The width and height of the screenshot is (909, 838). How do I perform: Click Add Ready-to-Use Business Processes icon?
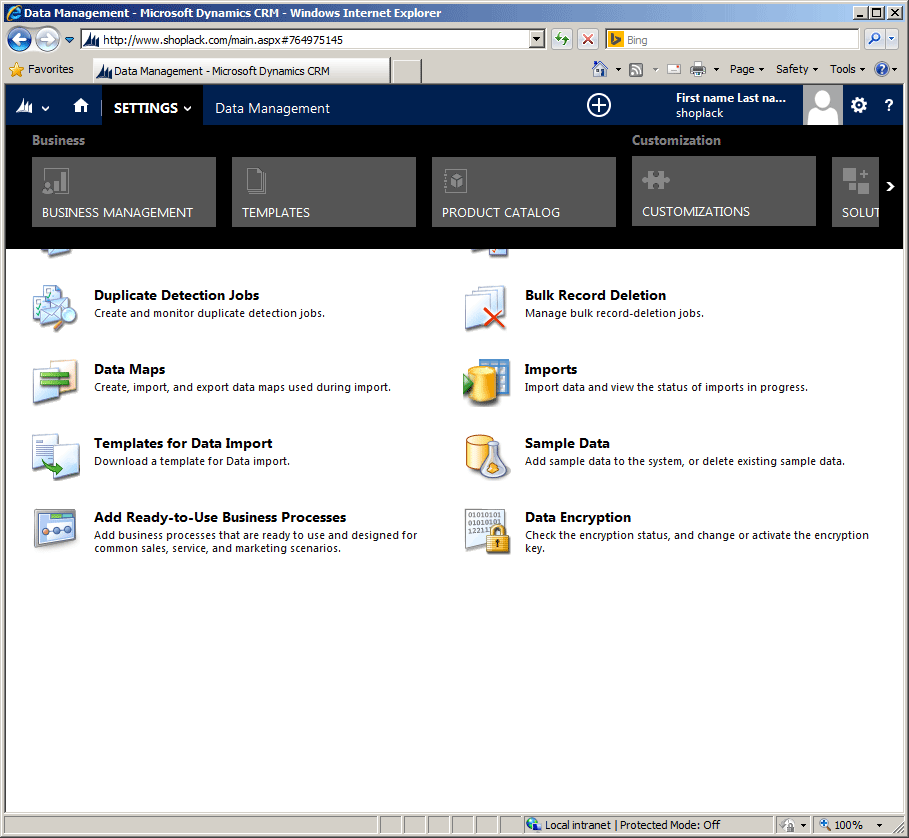(55, 528)
